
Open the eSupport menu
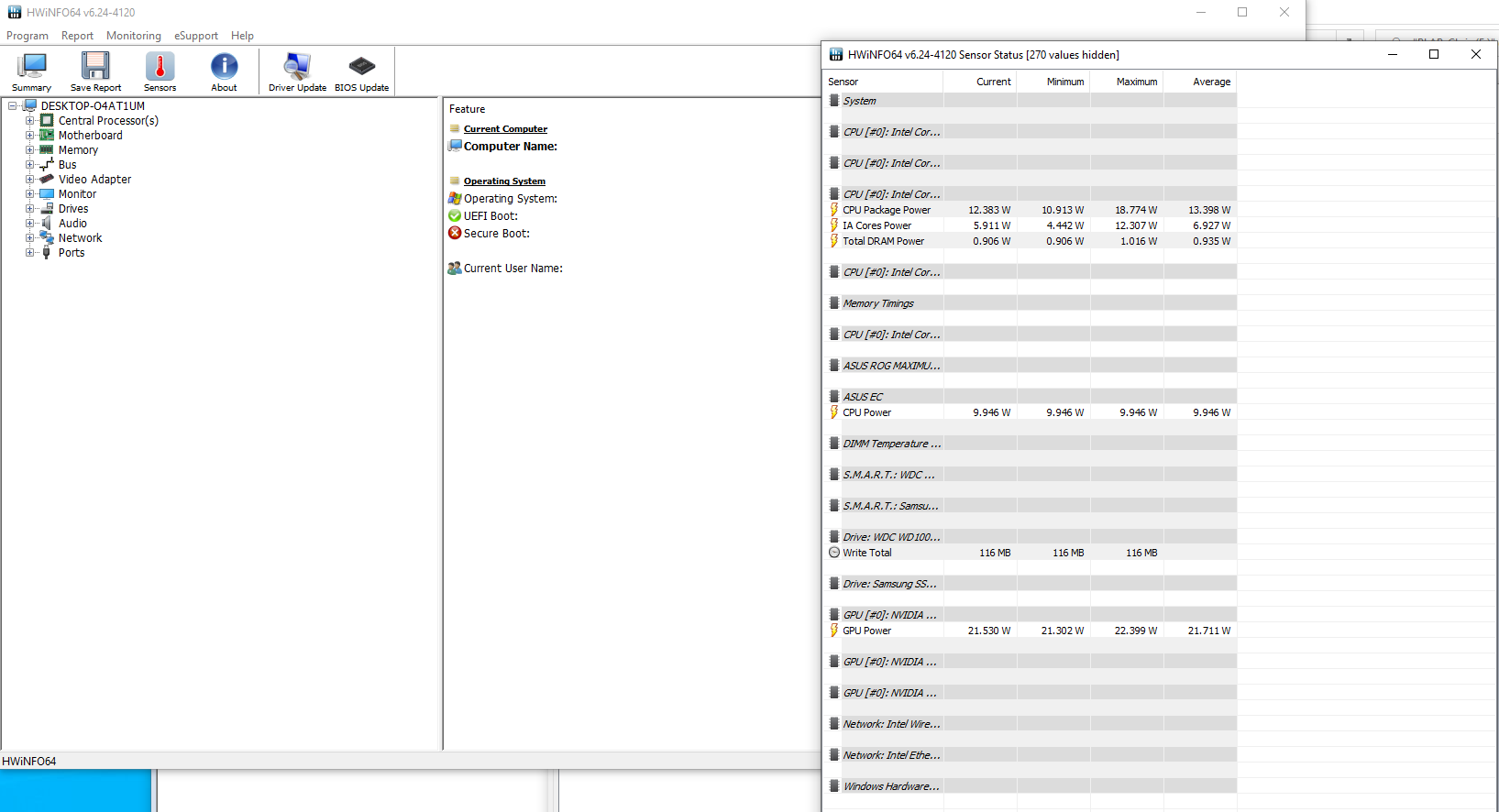tap(196, 36)
